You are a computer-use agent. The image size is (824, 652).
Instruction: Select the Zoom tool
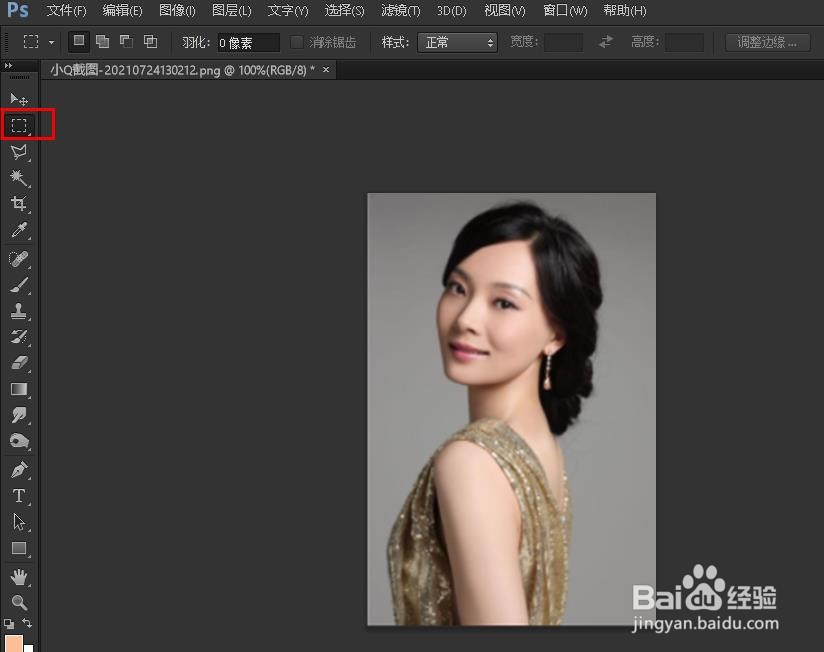click(x=18, y=602)
